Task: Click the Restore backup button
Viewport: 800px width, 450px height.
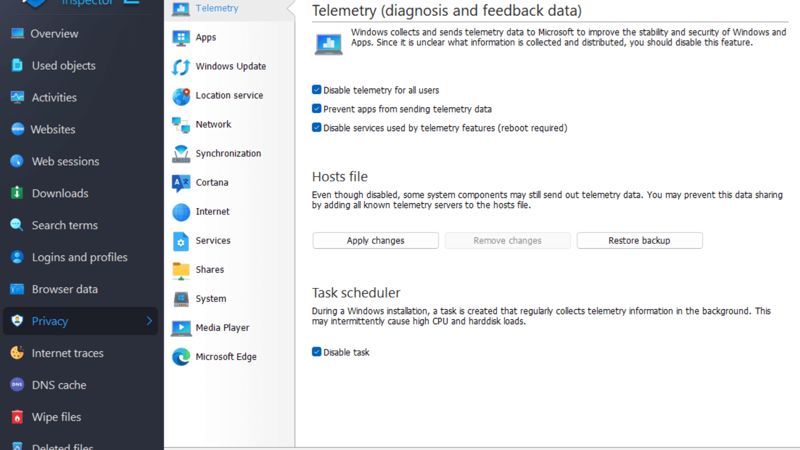Action: tap(639, 240)
